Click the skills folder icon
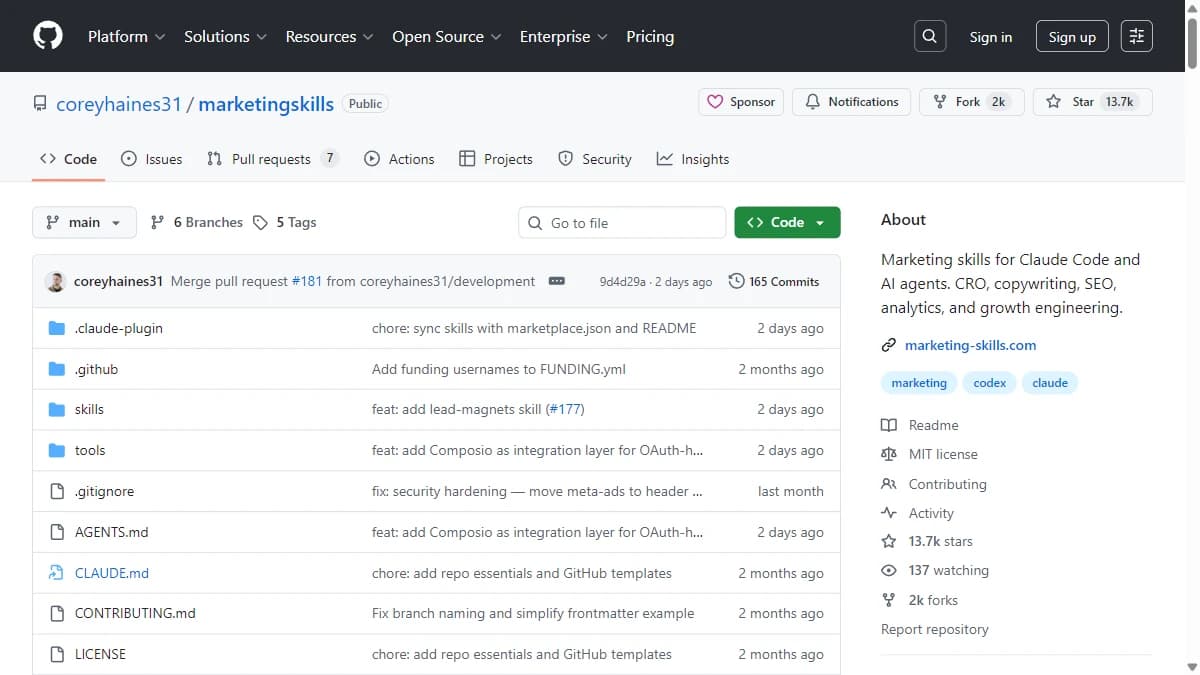 pyautogui.click(x=57, y=409)
